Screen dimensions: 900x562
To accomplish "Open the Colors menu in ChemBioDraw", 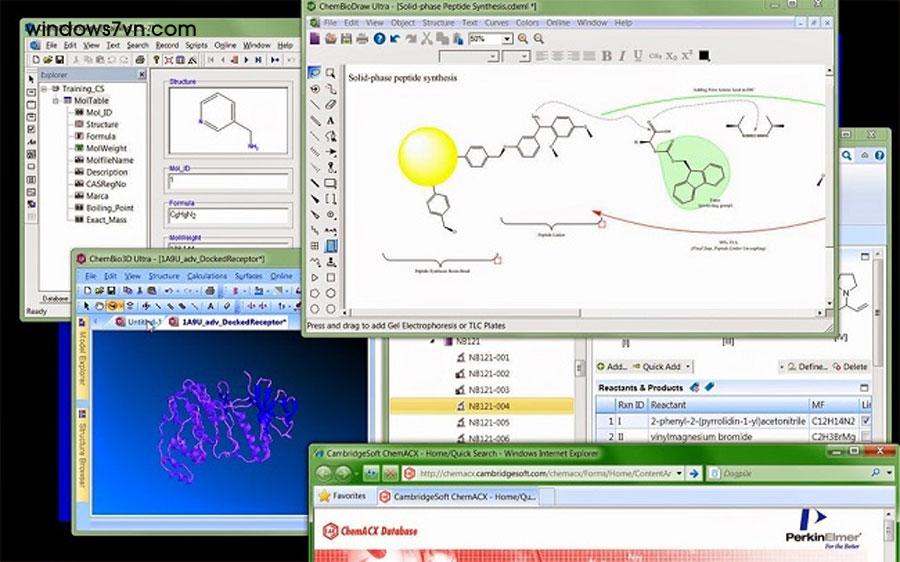I will point(527,23).
